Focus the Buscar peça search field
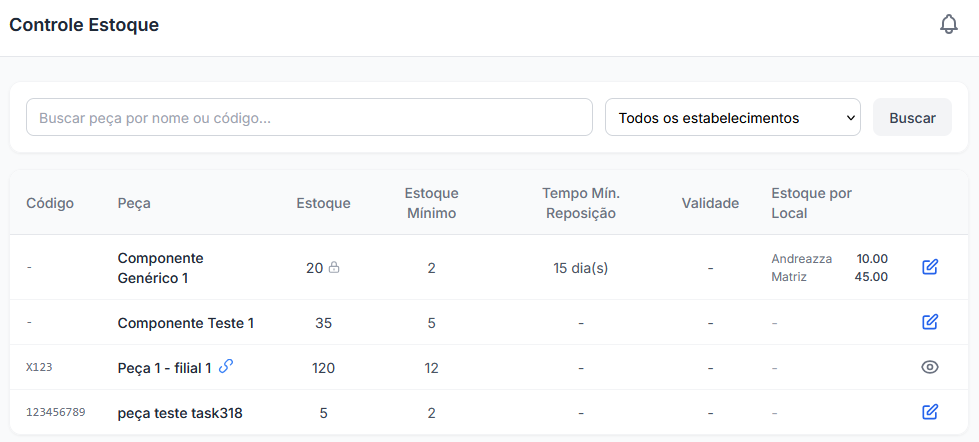979x442 pixels. pyautogui.click(x=309, y=117)
